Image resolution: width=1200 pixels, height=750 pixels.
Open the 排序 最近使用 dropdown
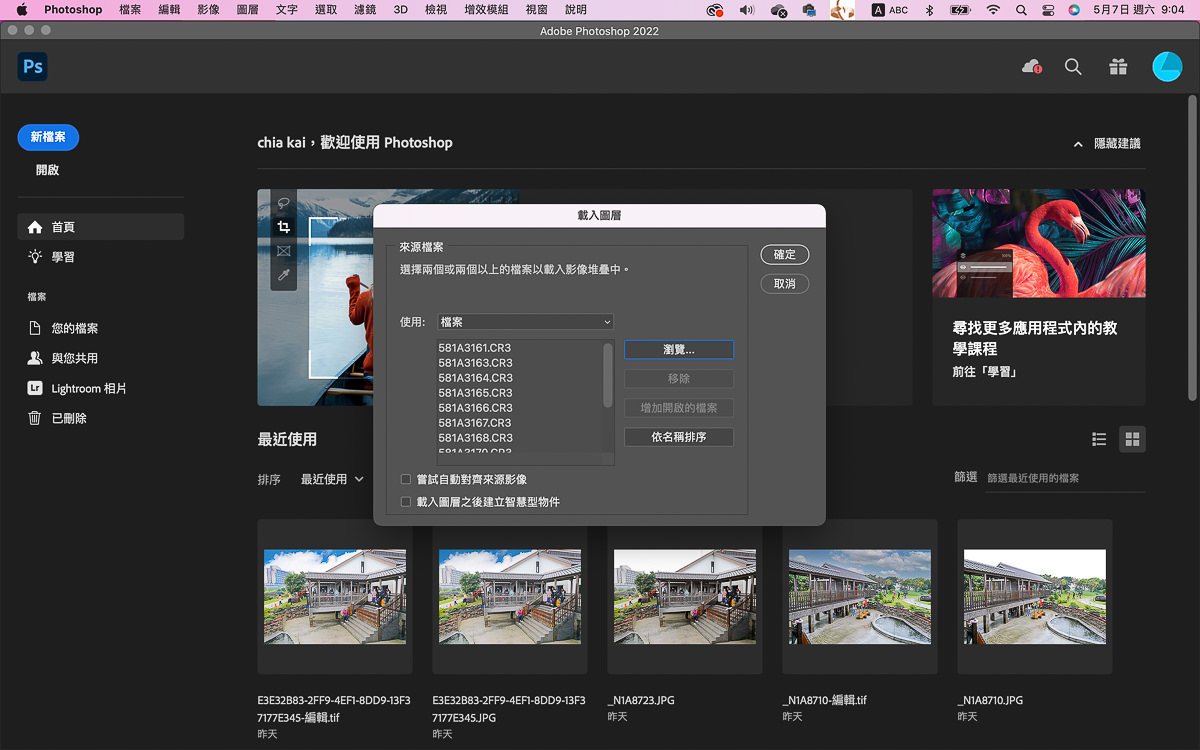point(332,480)
